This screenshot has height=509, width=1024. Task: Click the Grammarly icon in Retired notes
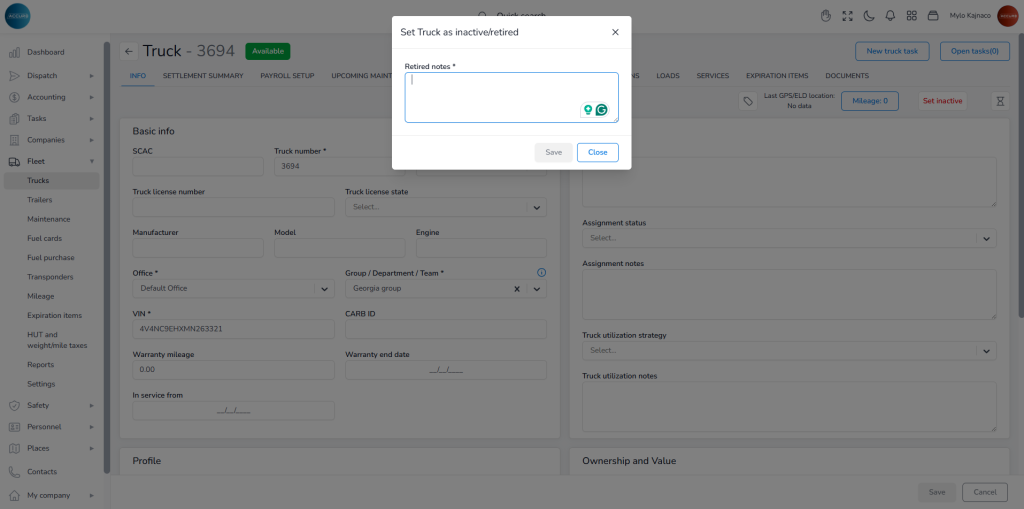602,110
